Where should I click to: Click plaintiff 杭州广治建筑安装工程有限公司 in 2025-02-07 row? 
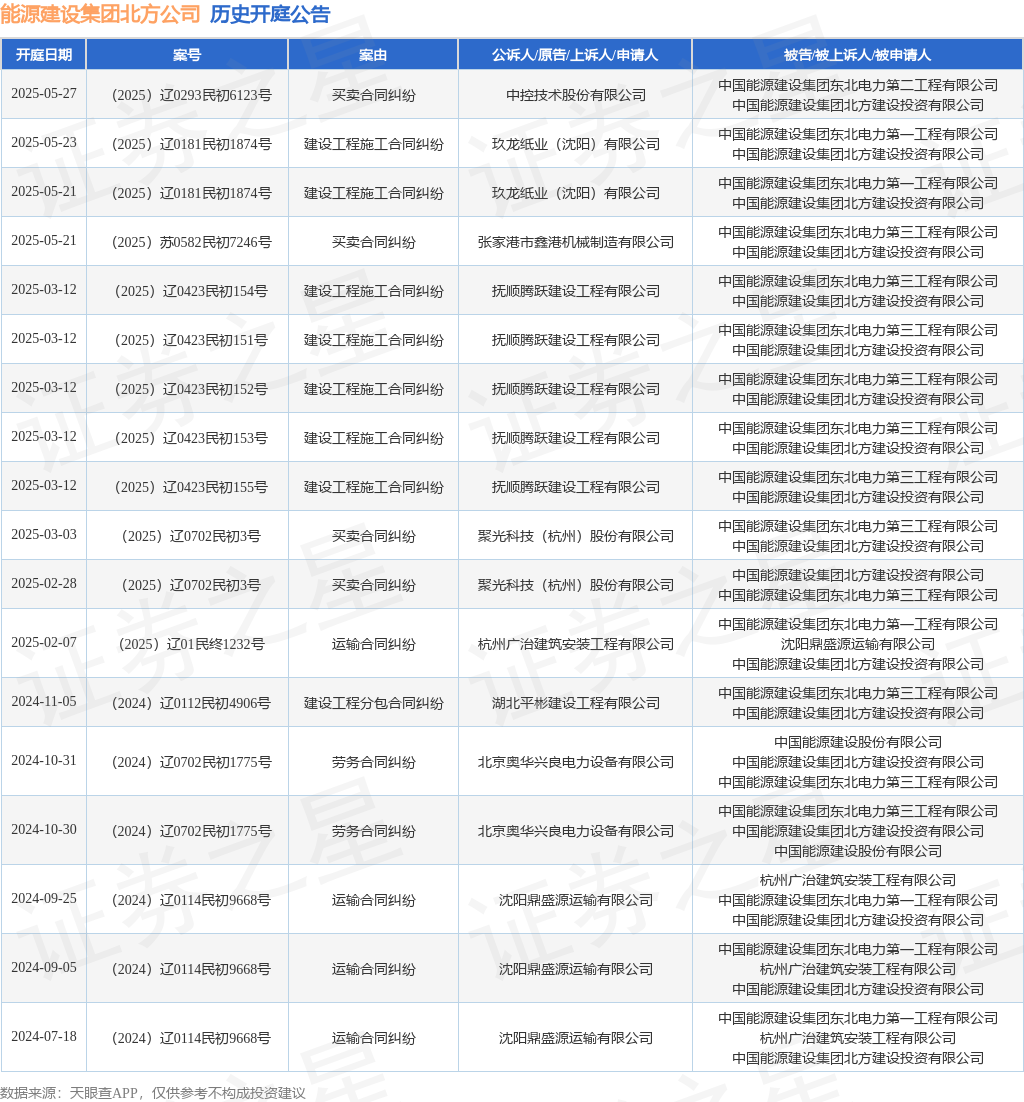(576, 644)
